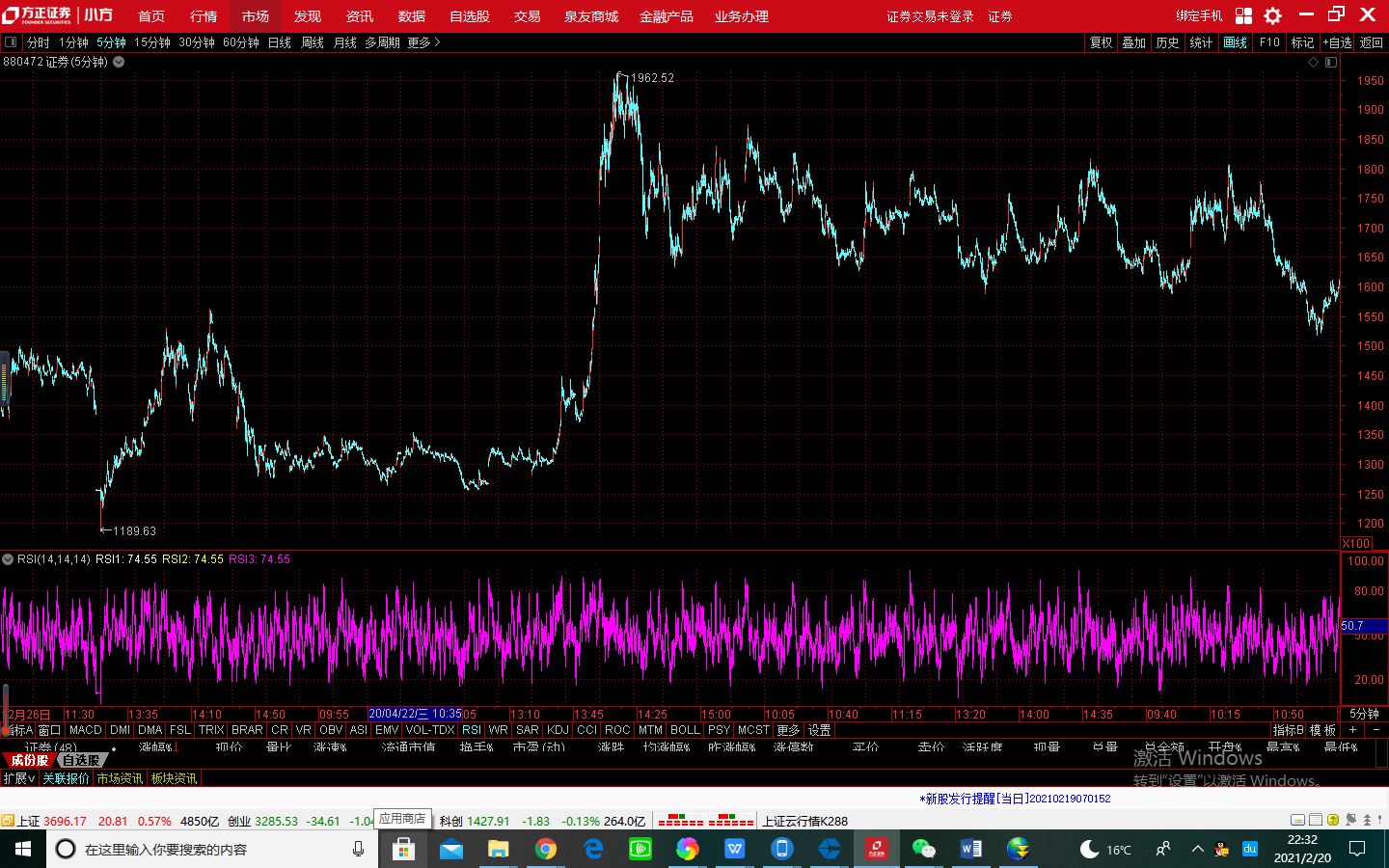Open the 市场资讯 tab
The width and height of the screenshot is (1389, 868).
coord(120,778)
